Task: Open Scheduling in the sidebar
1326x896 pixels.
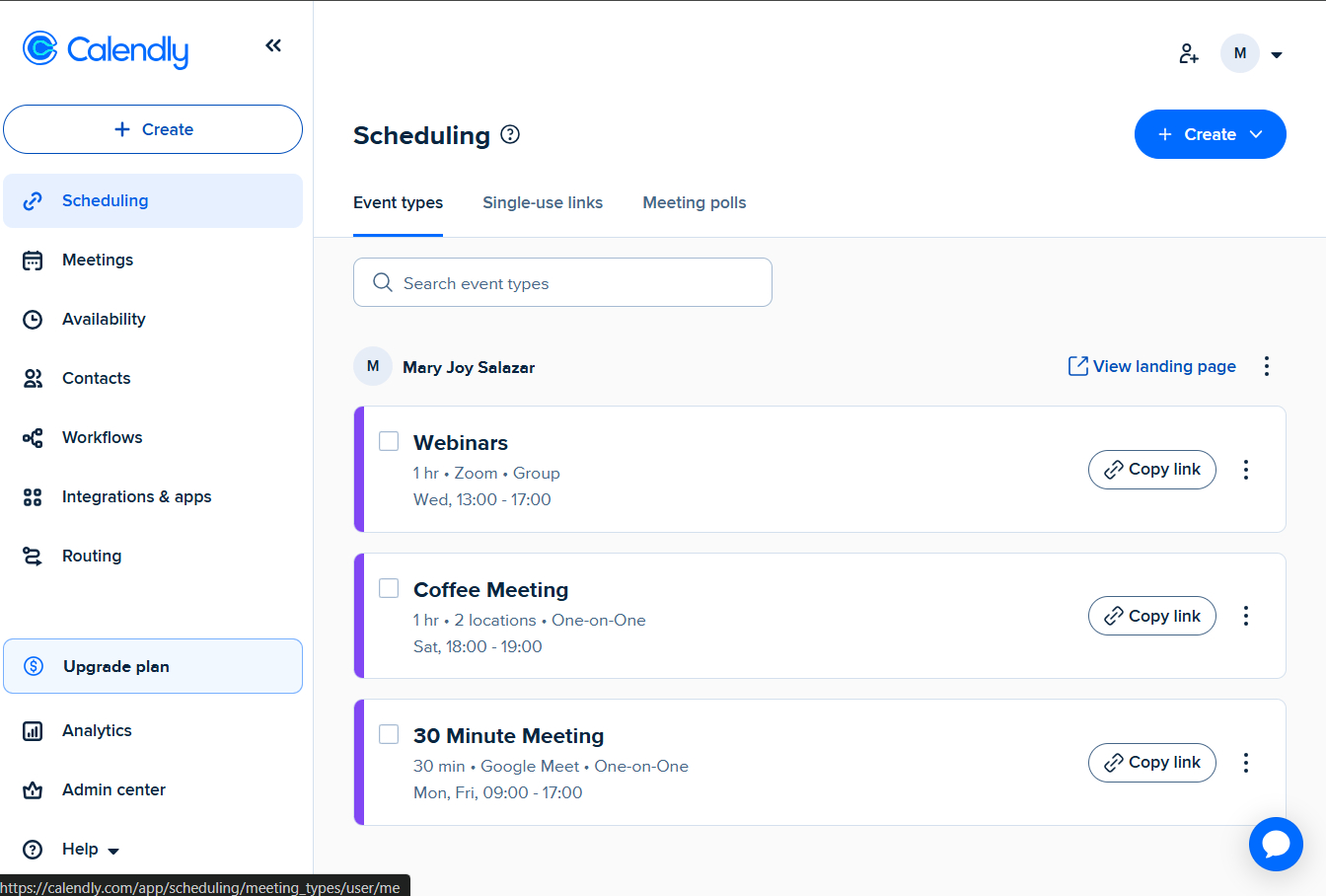Action: (x=153, y=200)
